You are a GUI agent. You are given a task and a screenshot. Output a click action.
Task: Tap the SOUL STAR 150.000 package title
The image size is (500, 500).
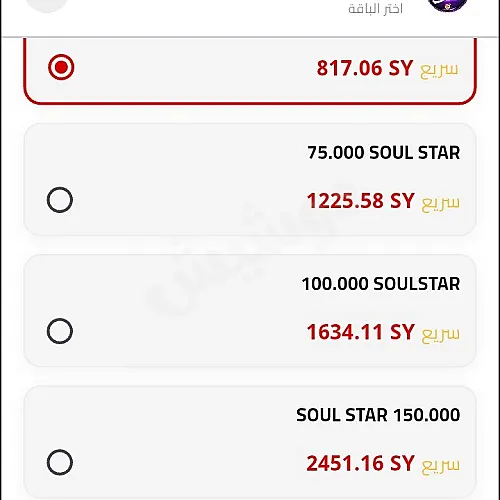(378, 415)
